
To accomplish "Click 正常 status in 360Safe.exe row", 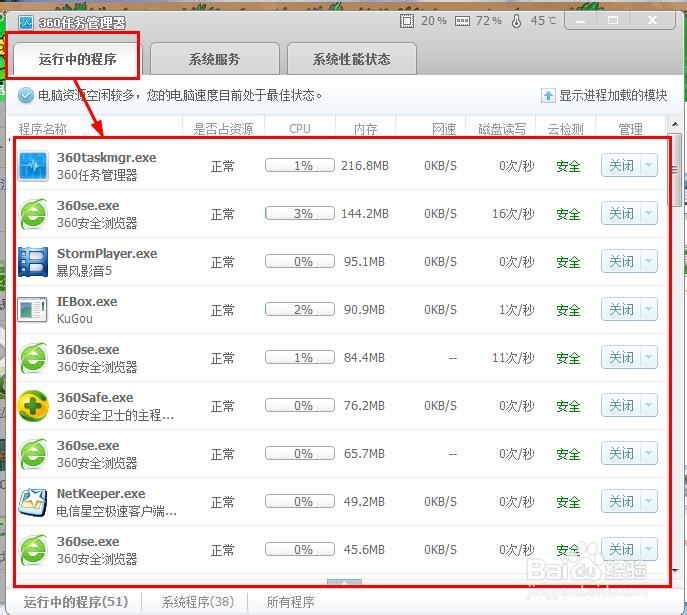I will click(x=223, y=406).
